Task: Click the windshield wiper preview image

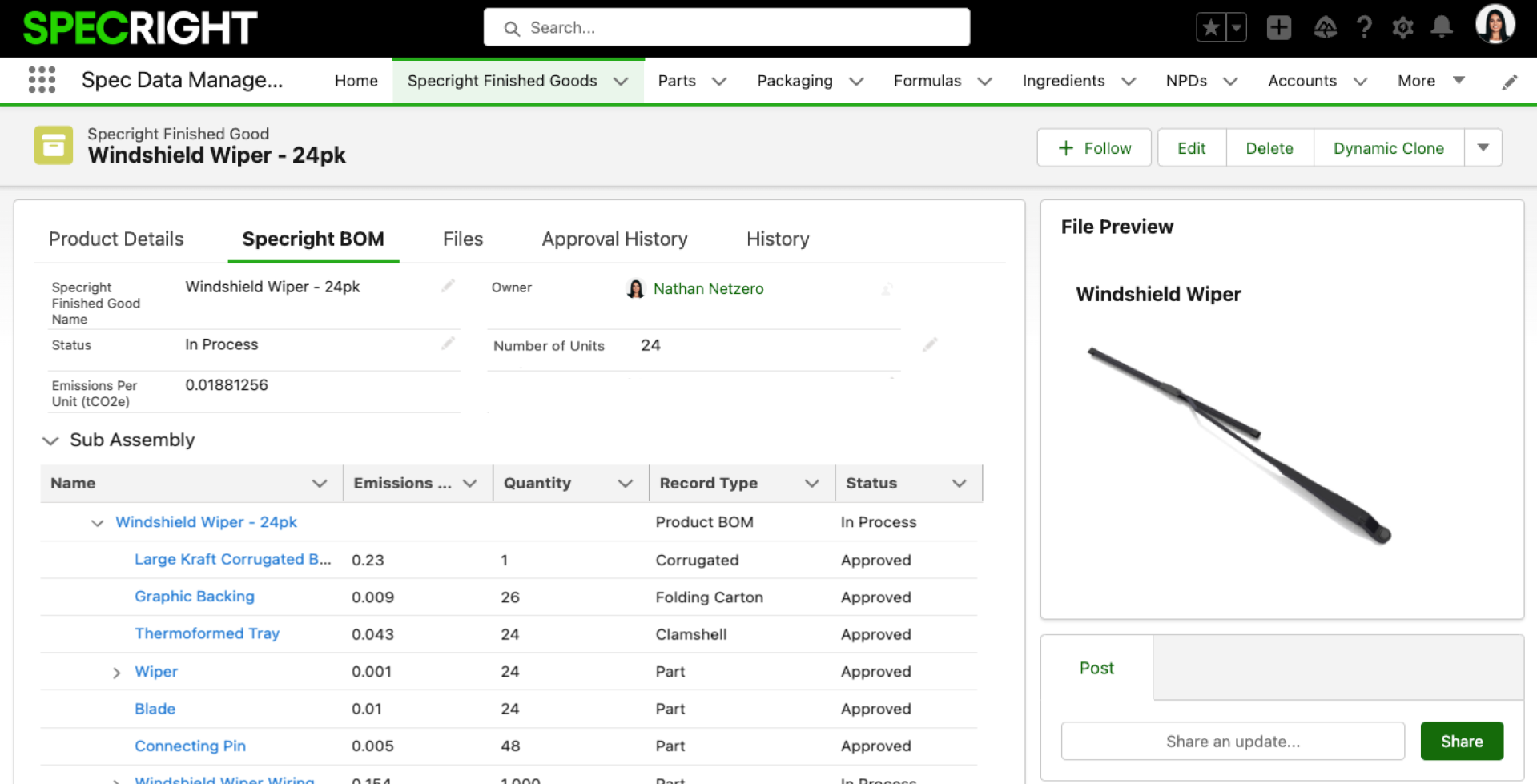Action: [1239, 444]
